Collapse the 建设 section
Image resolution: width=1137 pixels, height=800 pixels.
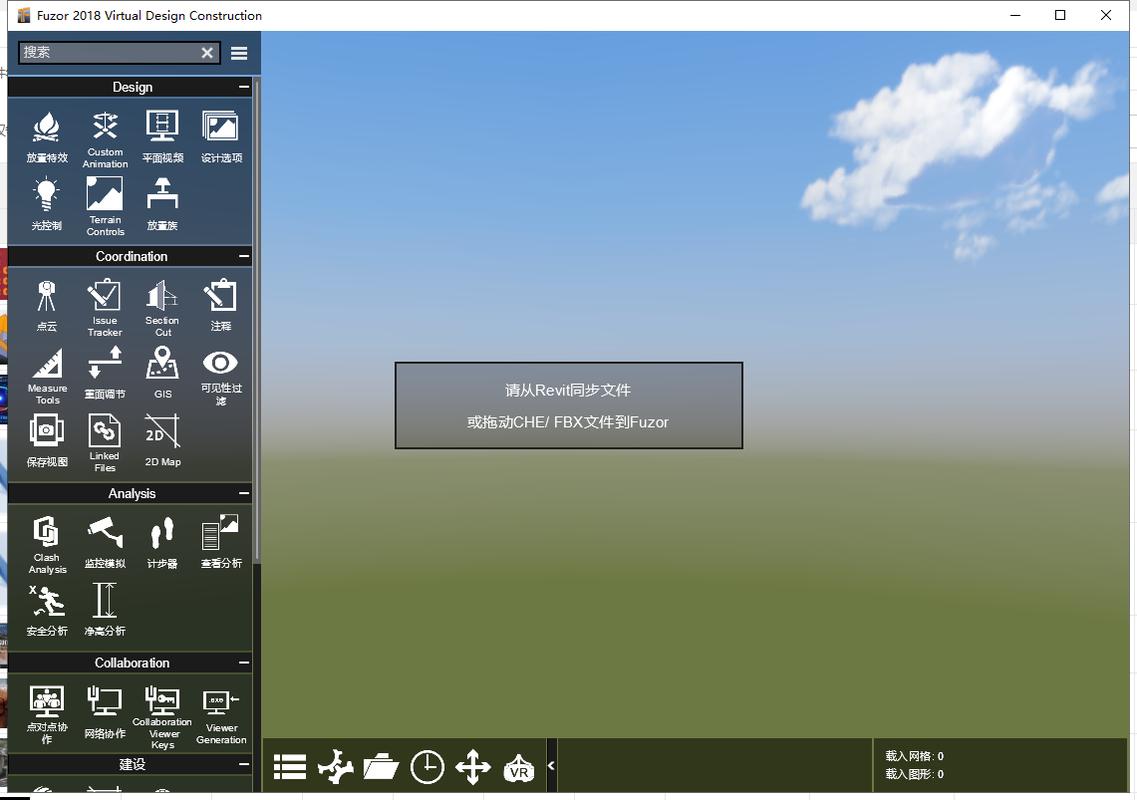click(244, 764)
